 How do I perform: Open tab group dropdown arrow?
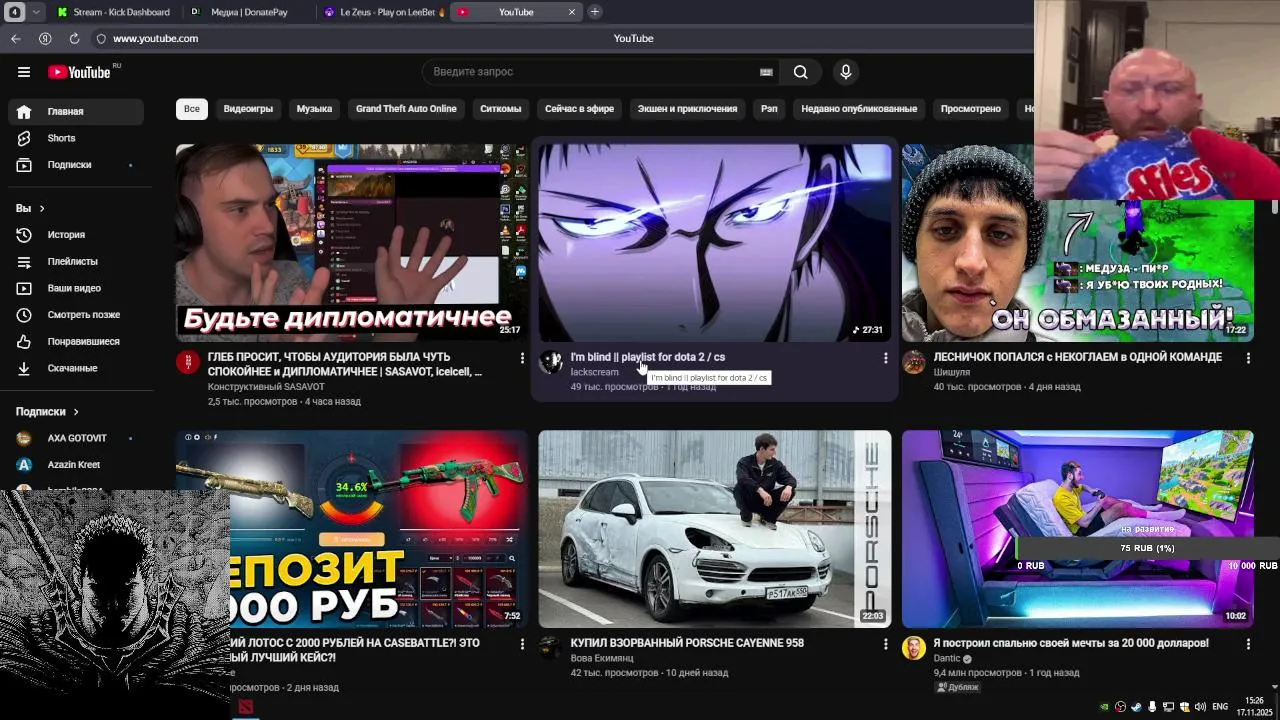coord(36,12)
